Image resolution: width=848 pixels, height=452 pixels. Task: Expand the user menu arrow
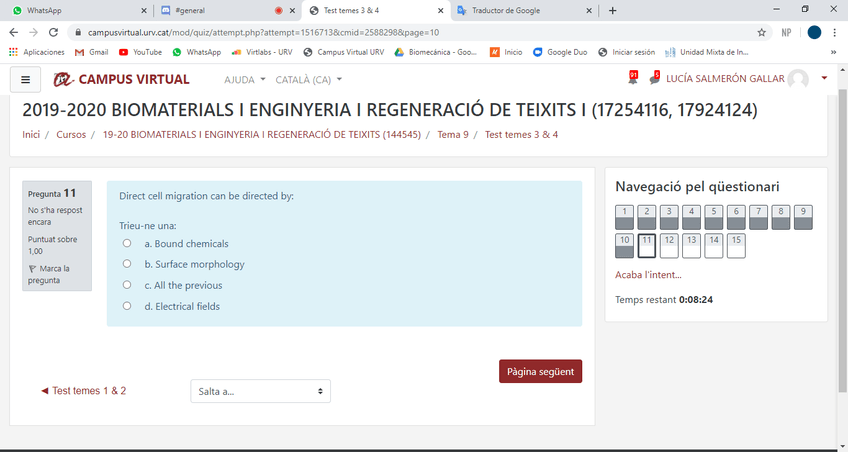[824, 78]
